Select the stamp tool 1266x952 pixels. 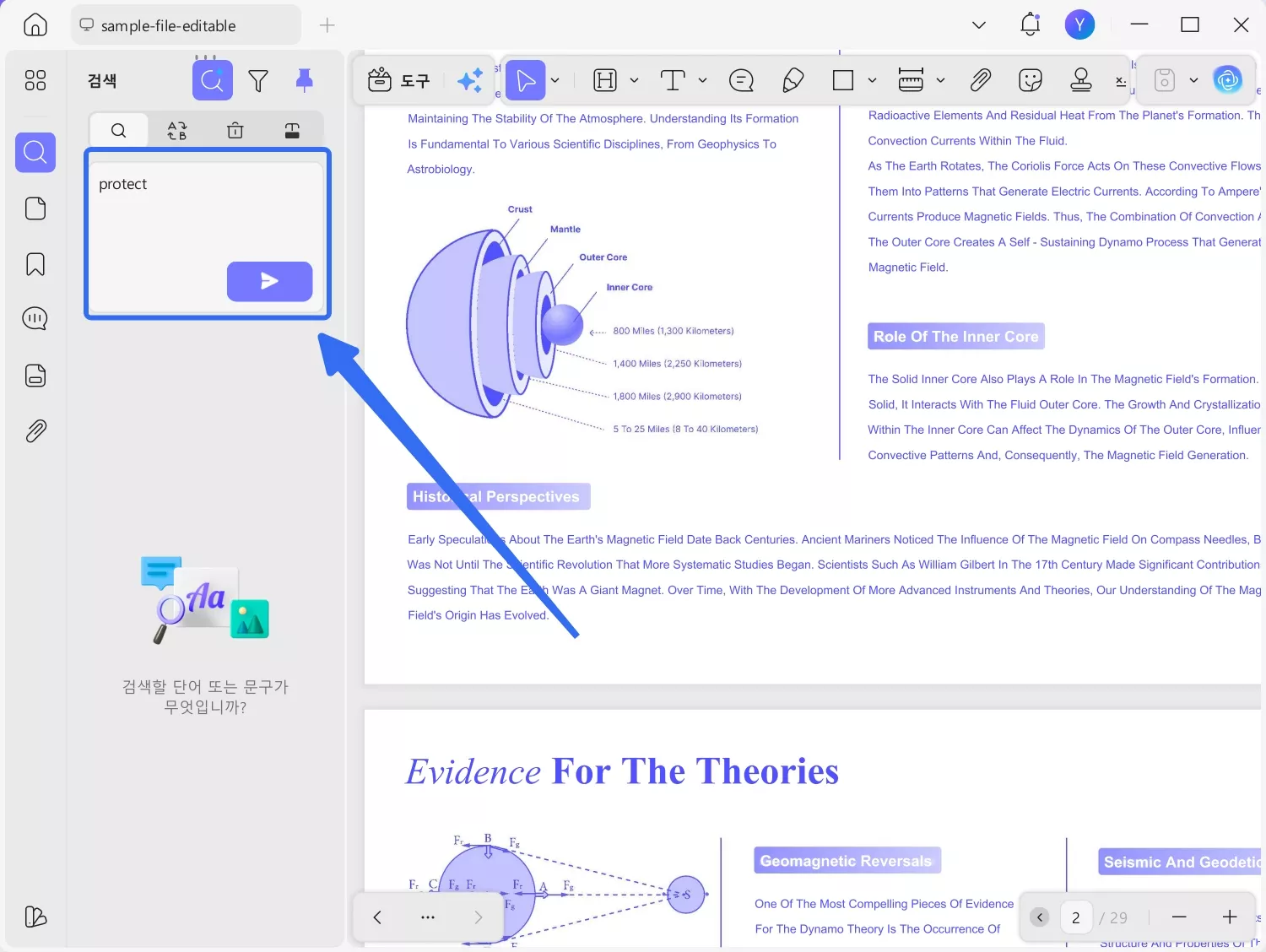tap(1081, 81)
